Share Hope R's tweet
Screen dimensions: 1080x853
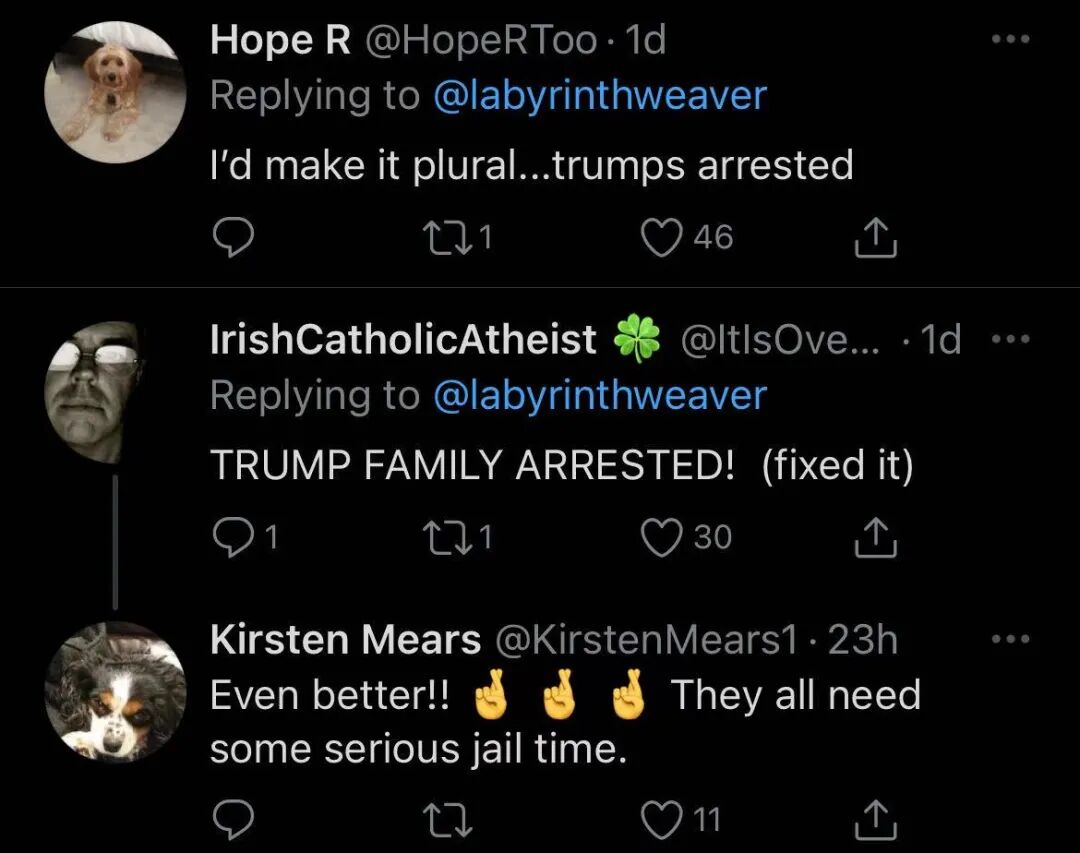[875, 238]
